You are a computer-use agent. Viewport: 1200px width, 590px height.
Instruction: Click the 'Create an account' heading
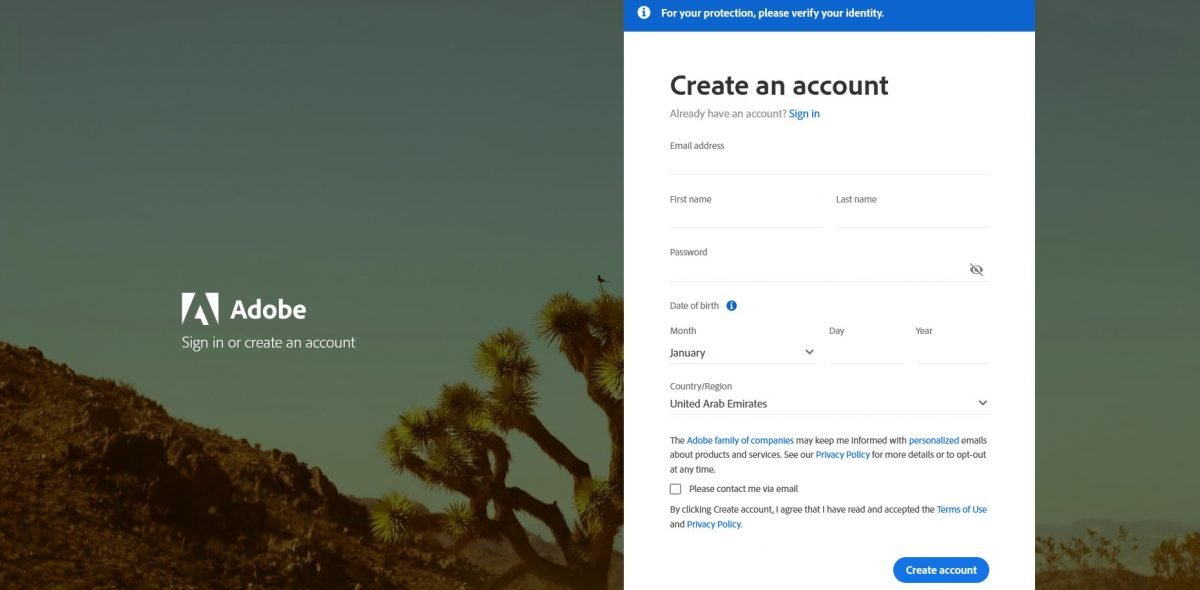(779, 85)
